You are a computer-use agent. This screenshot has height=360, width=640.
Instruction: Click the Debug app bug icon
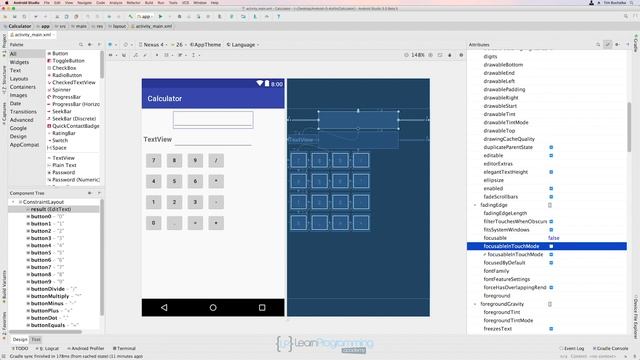tap(179, 17)
